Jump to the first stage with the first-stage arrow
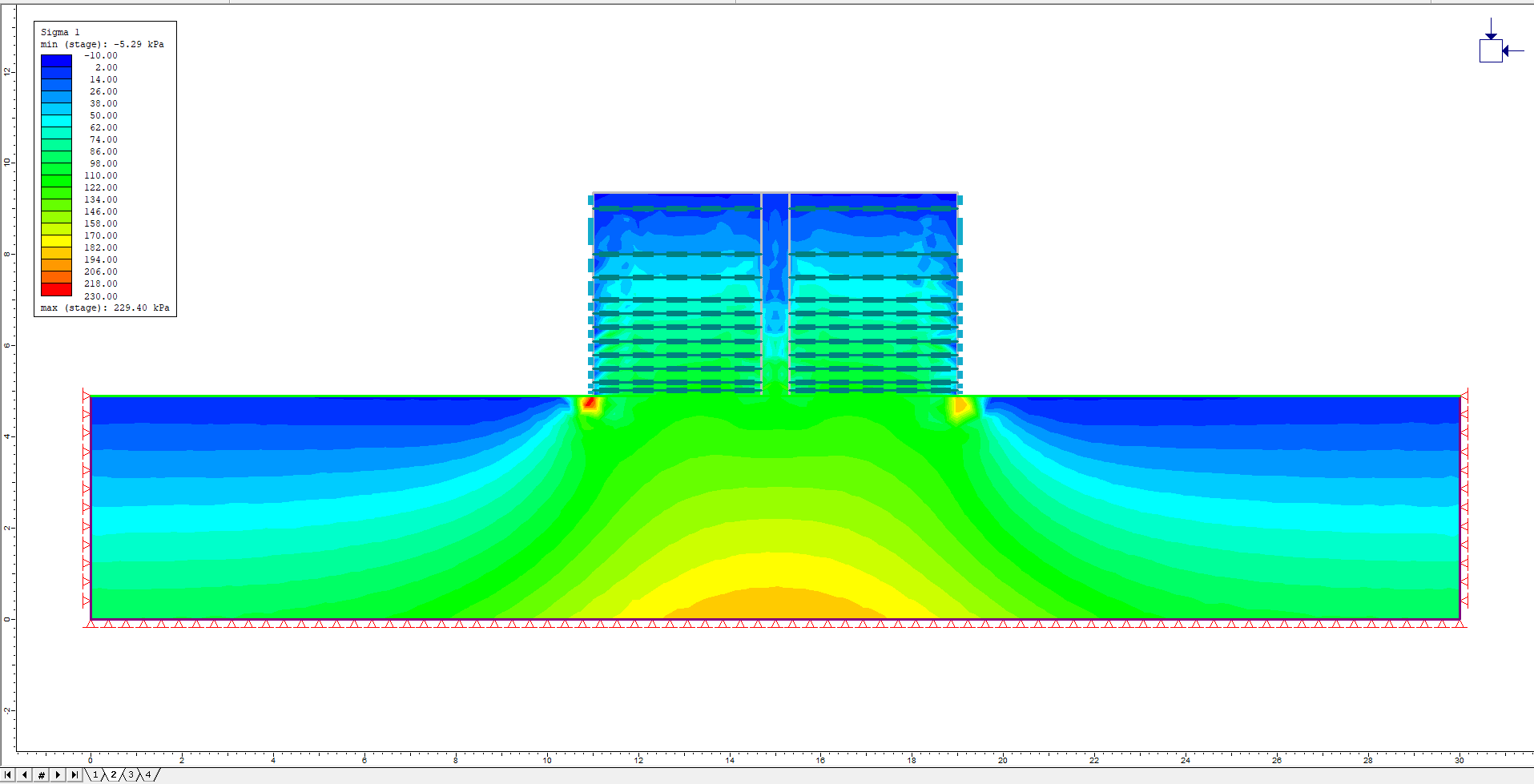The width and height of the screenshot is (1534, 784). [x=8, y=775]
